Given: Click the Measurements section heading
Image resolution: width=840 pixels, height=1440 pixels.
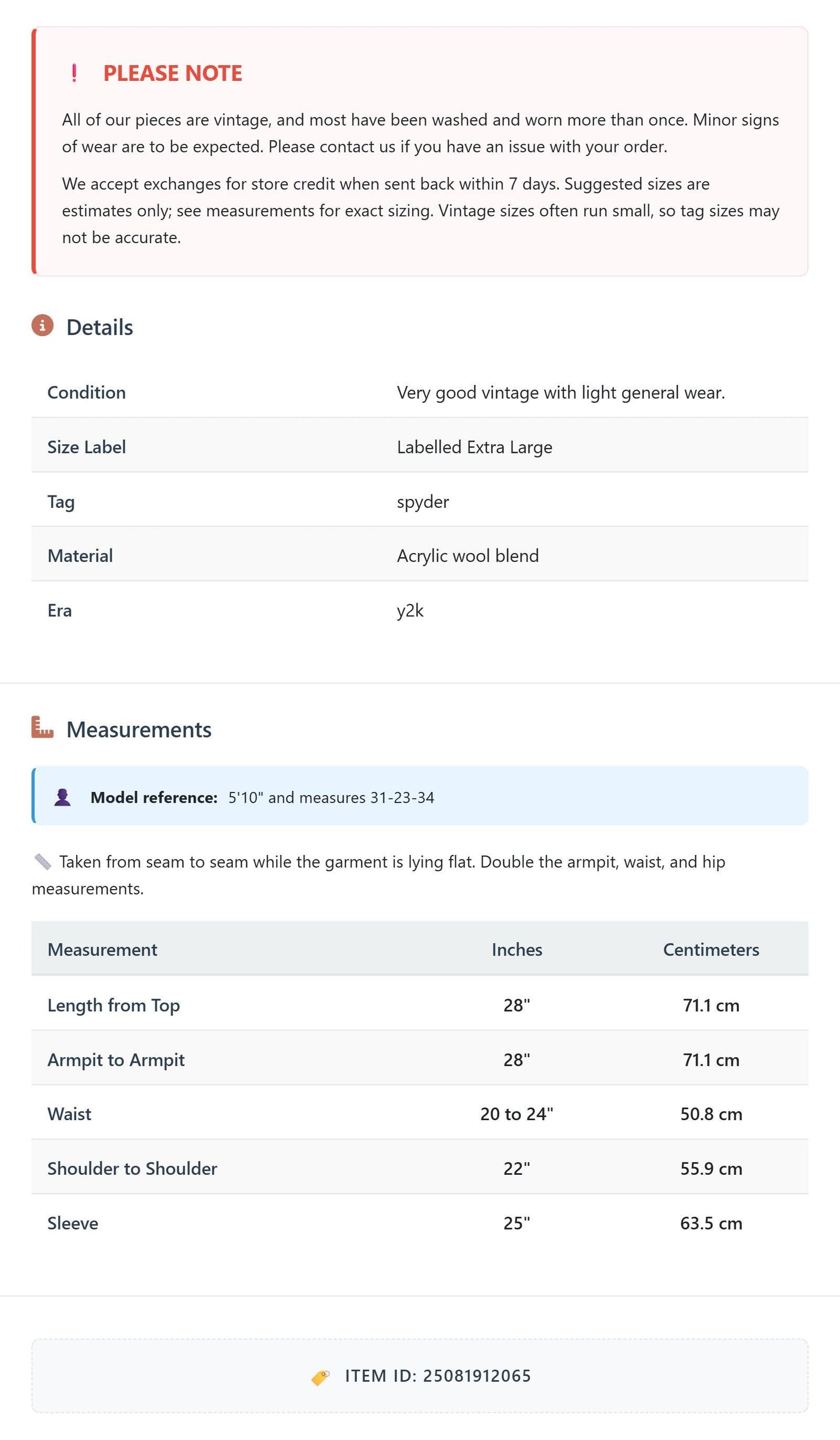Looking at the screenshot, I should pos(139,730).
